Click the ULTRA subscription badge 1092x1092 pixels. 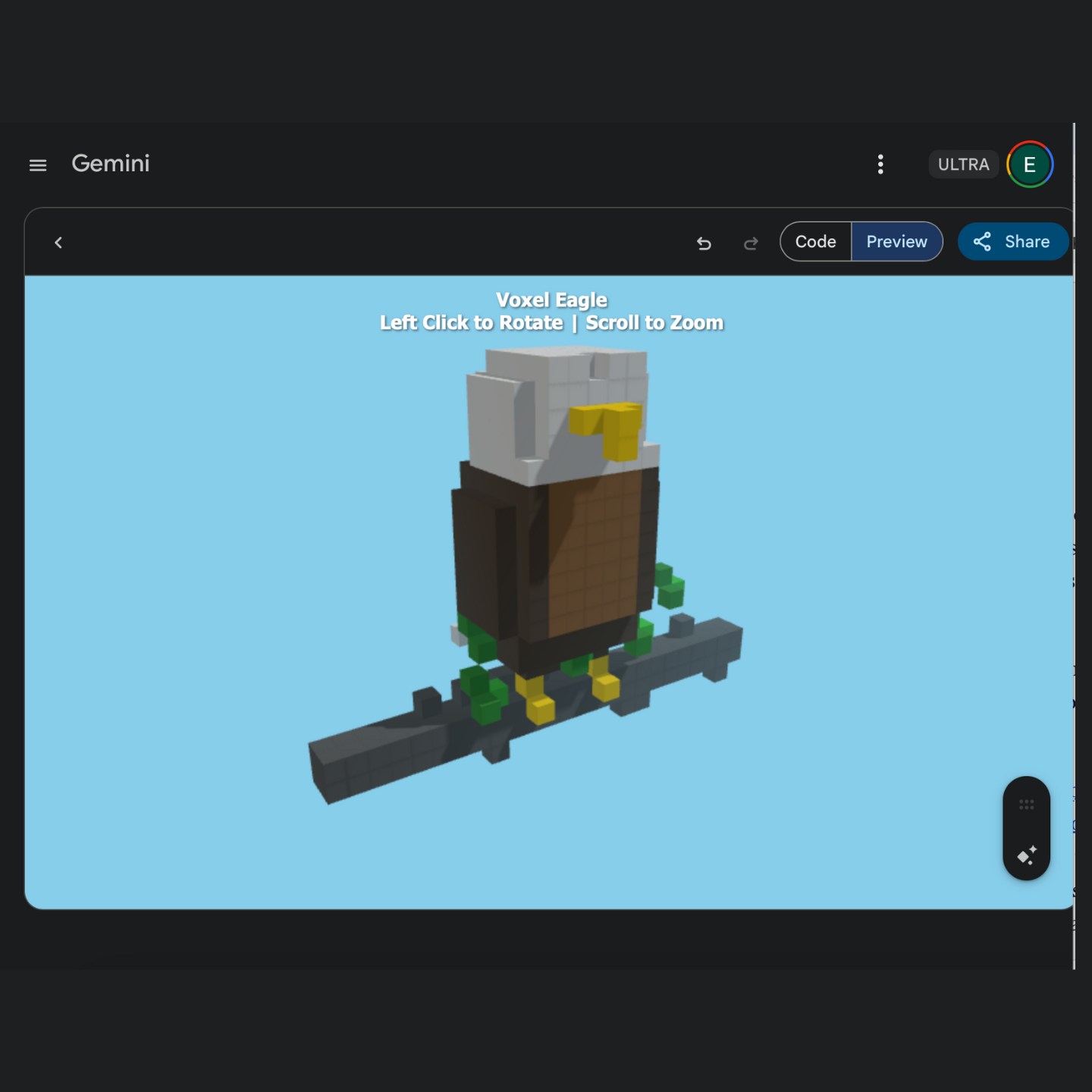pyautogui.click(x=963, y=165)
